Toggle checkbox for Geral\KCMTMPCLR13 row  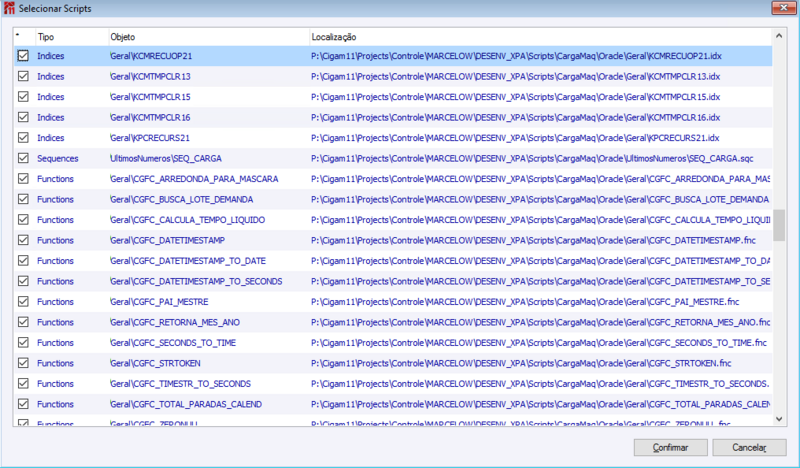coord(23,76)
